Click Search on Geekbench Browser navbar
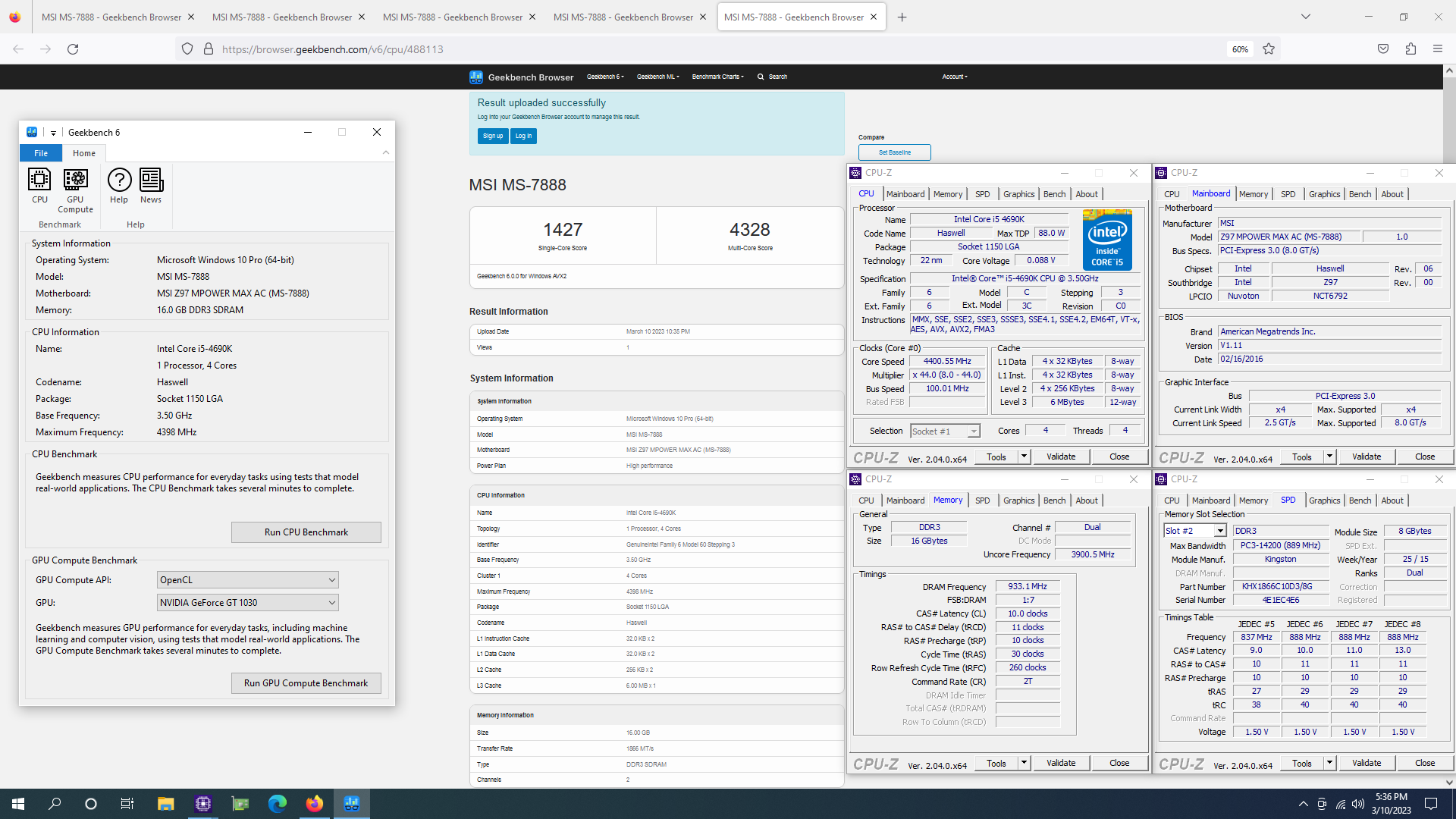The width and height of the screenshot is (1456, 819). [x=773, y=77]
